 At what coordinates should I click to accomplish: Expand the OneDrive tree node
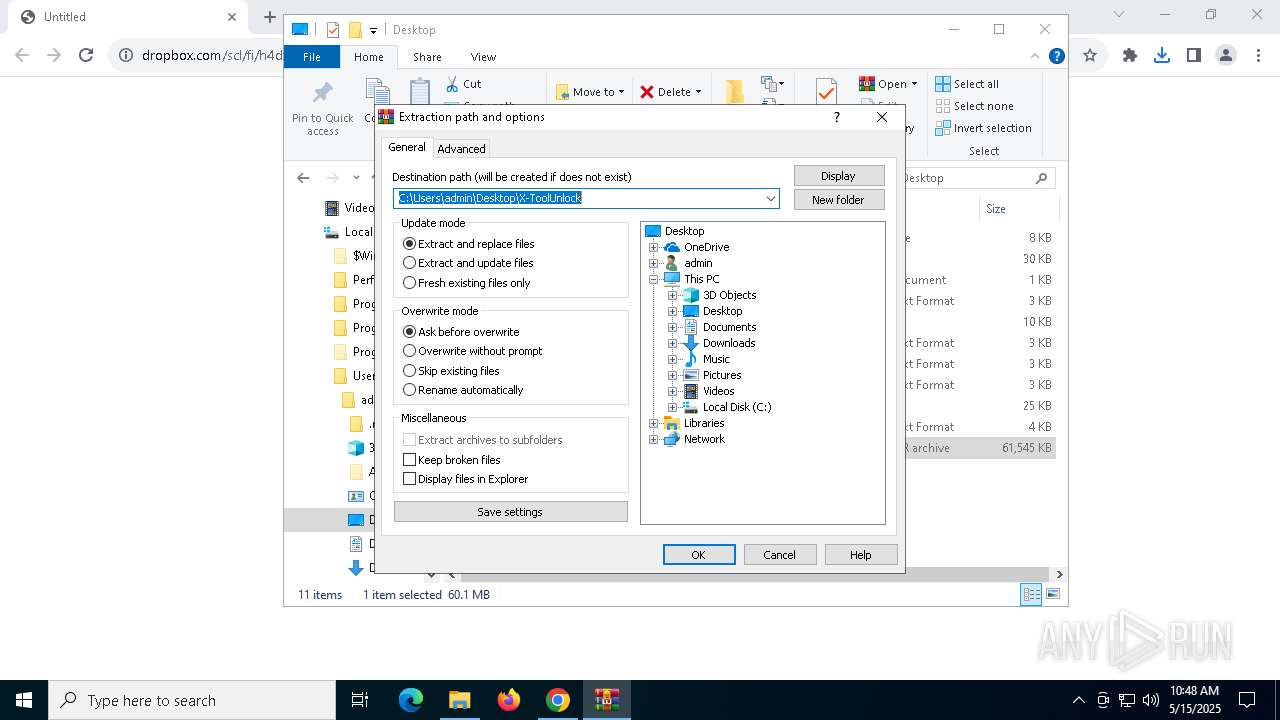tap(654, 247)
